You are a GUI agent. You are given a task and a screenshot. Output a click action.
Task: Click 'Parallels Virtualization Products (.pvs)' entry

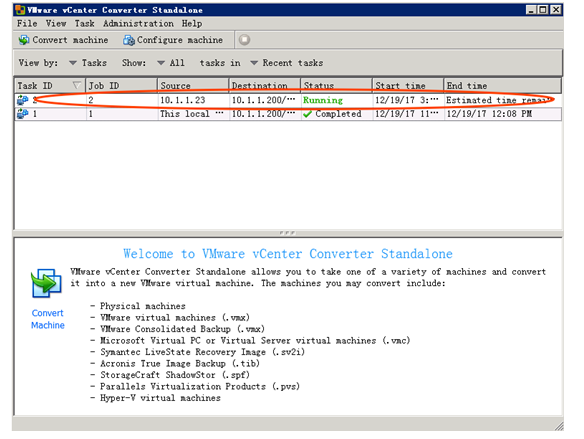point(200,386)
